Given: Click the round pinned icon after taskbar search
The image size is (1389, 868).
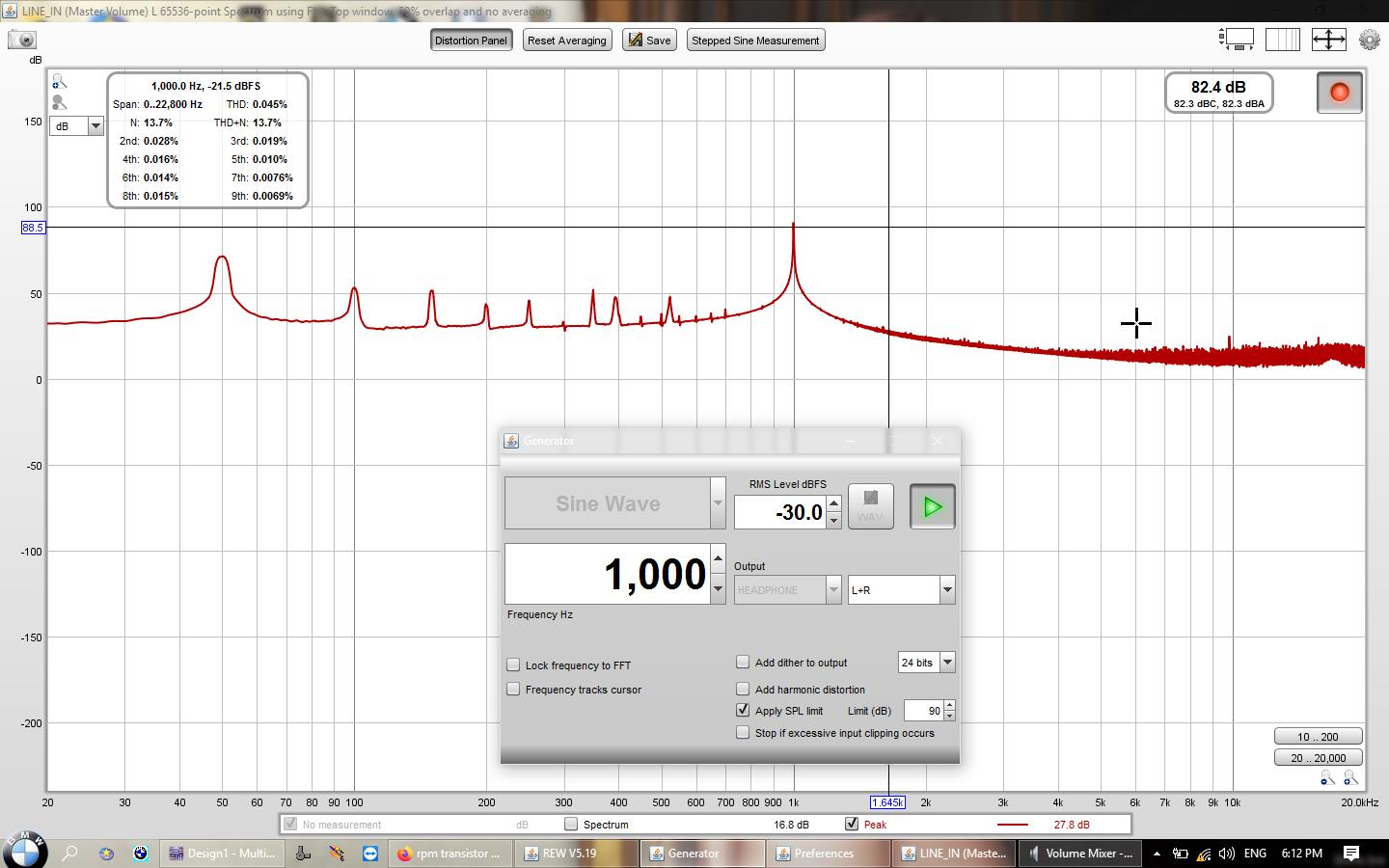Looking at the screenshot, I should (x=106, y=853).
